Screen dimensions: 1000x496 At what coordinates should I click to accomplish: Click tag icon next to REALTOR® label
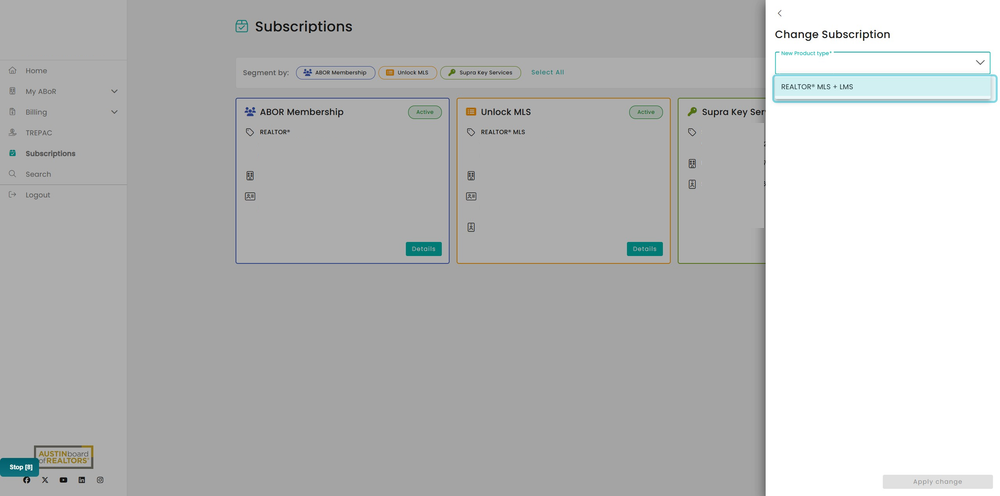pyautogui.click(x=249, y=132)
